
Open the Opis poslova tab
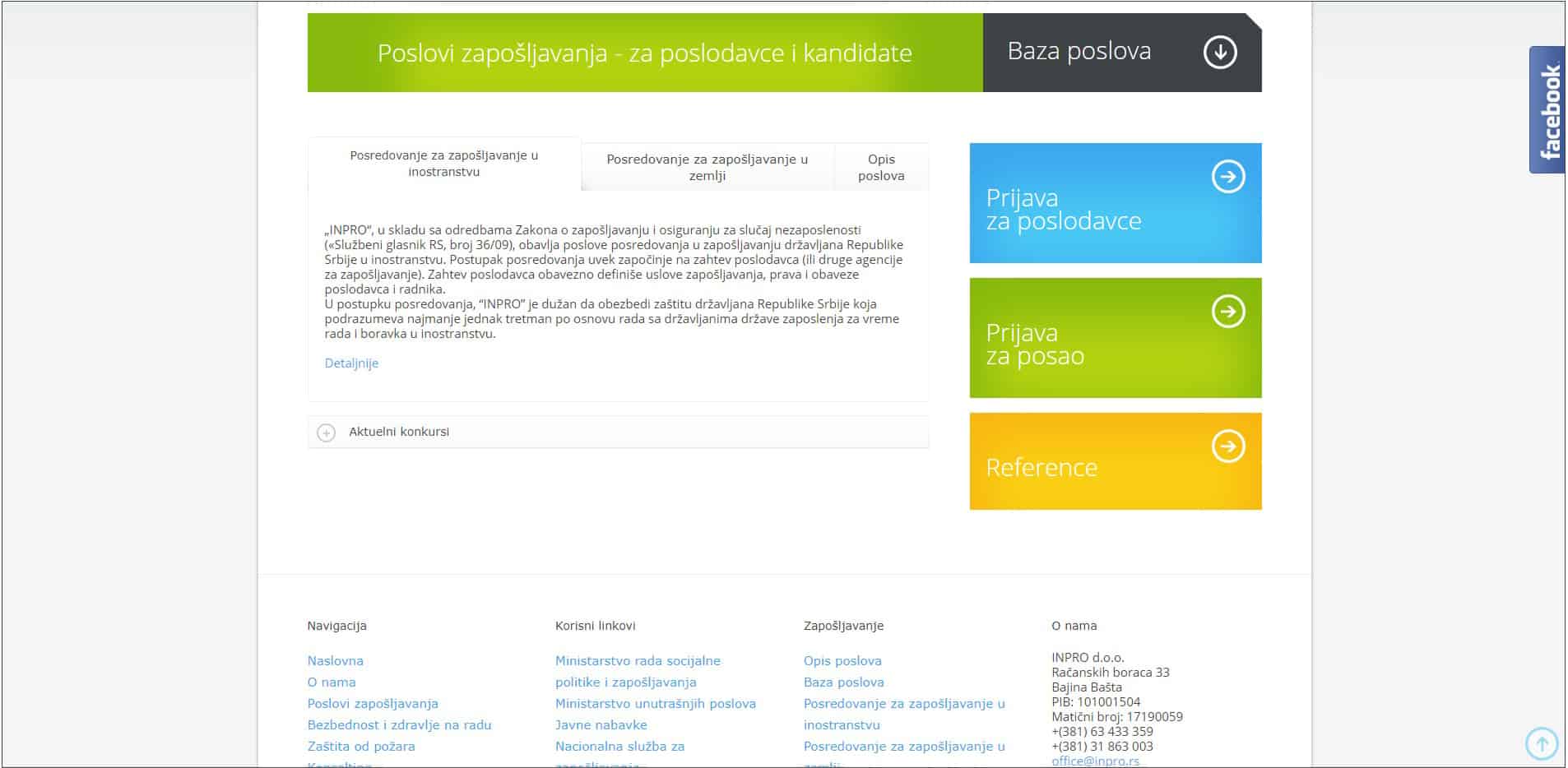[x=880, y=168]
